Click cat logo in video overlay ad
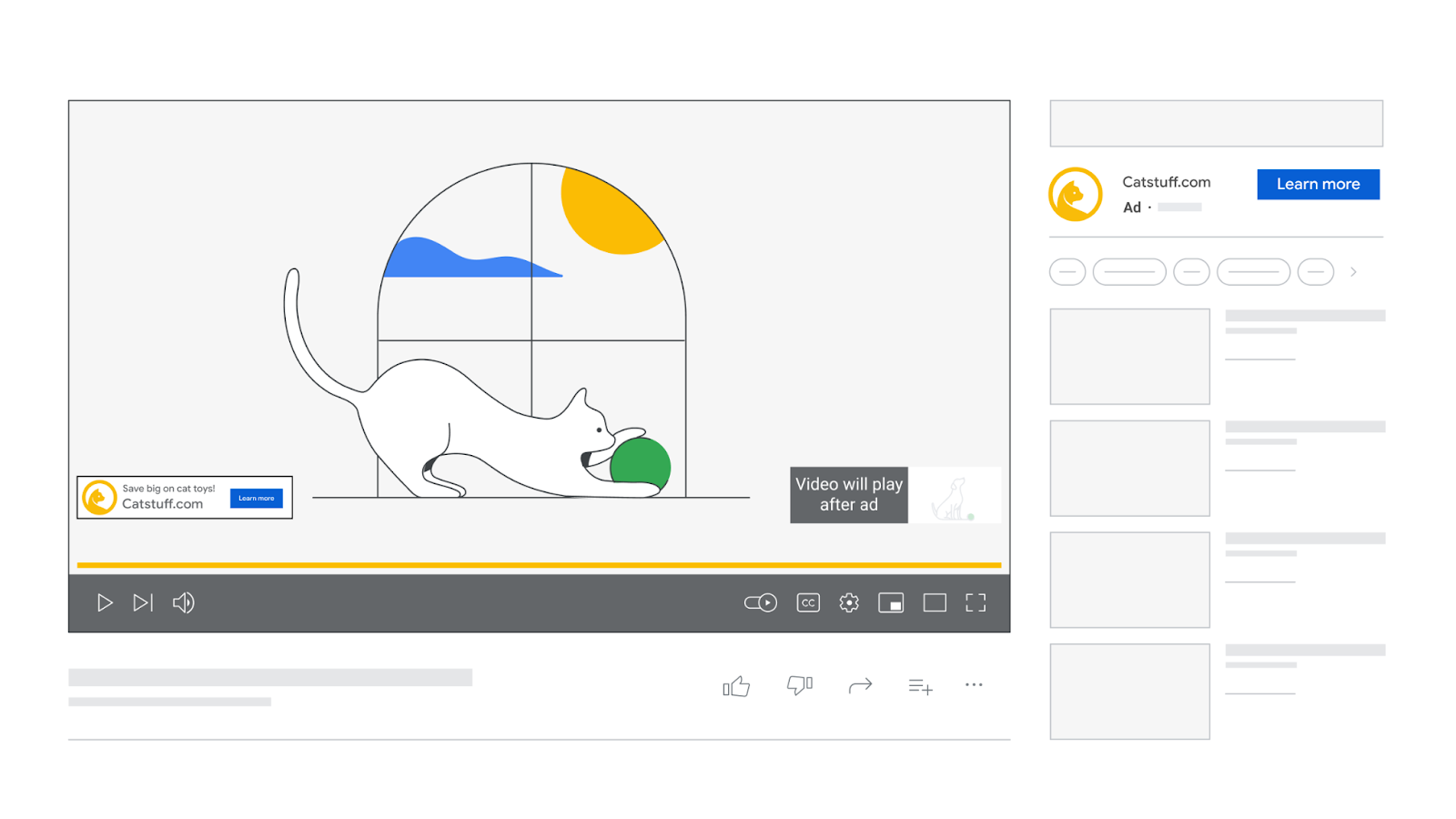The width and height of the screenshot is (1456, 819). [x=99, y=498]
